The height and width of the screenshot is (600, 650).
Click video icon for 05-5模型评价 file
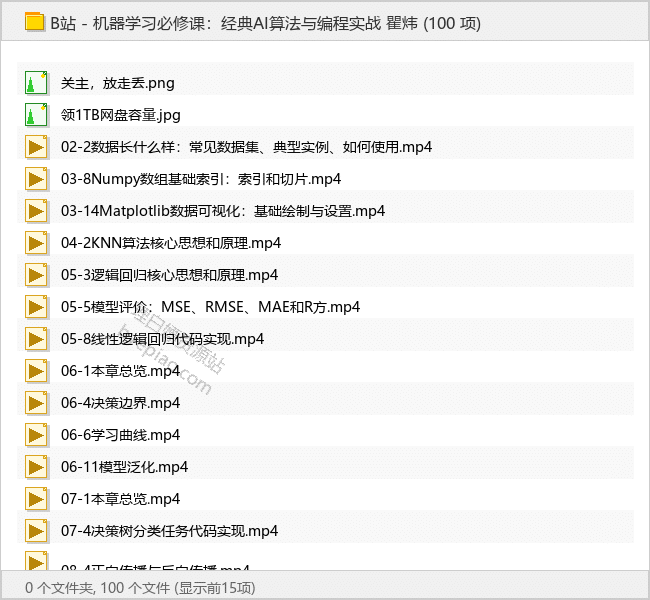[x=36, y=307]
